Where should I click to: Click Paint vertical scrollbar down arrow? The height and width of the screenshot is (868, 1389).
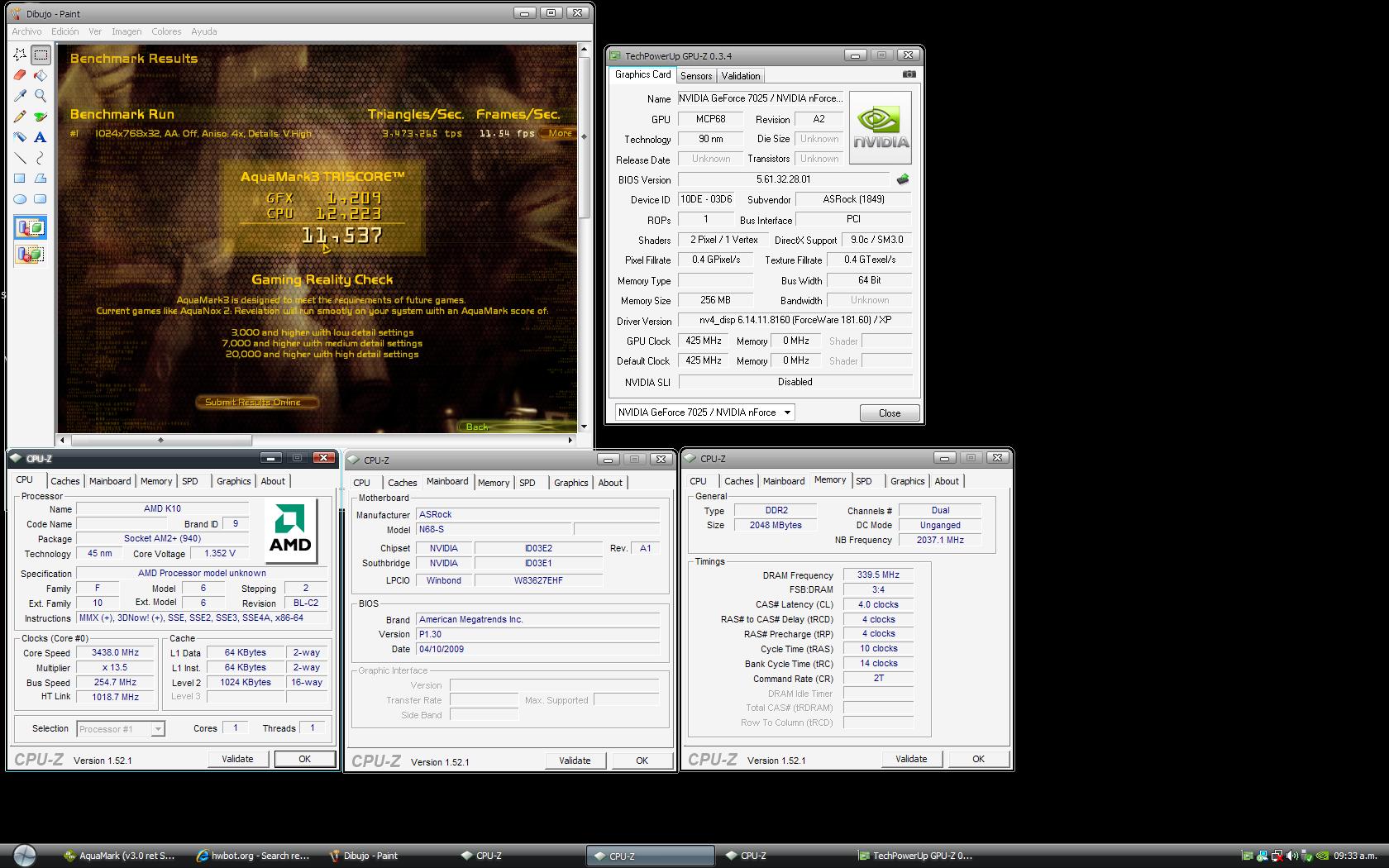[x=585, y=427]
